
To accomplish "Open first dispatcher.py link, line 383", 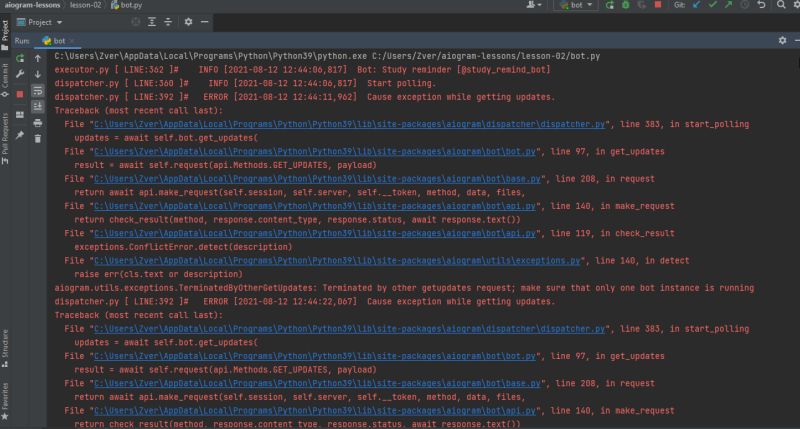I will tap(349, 124).
